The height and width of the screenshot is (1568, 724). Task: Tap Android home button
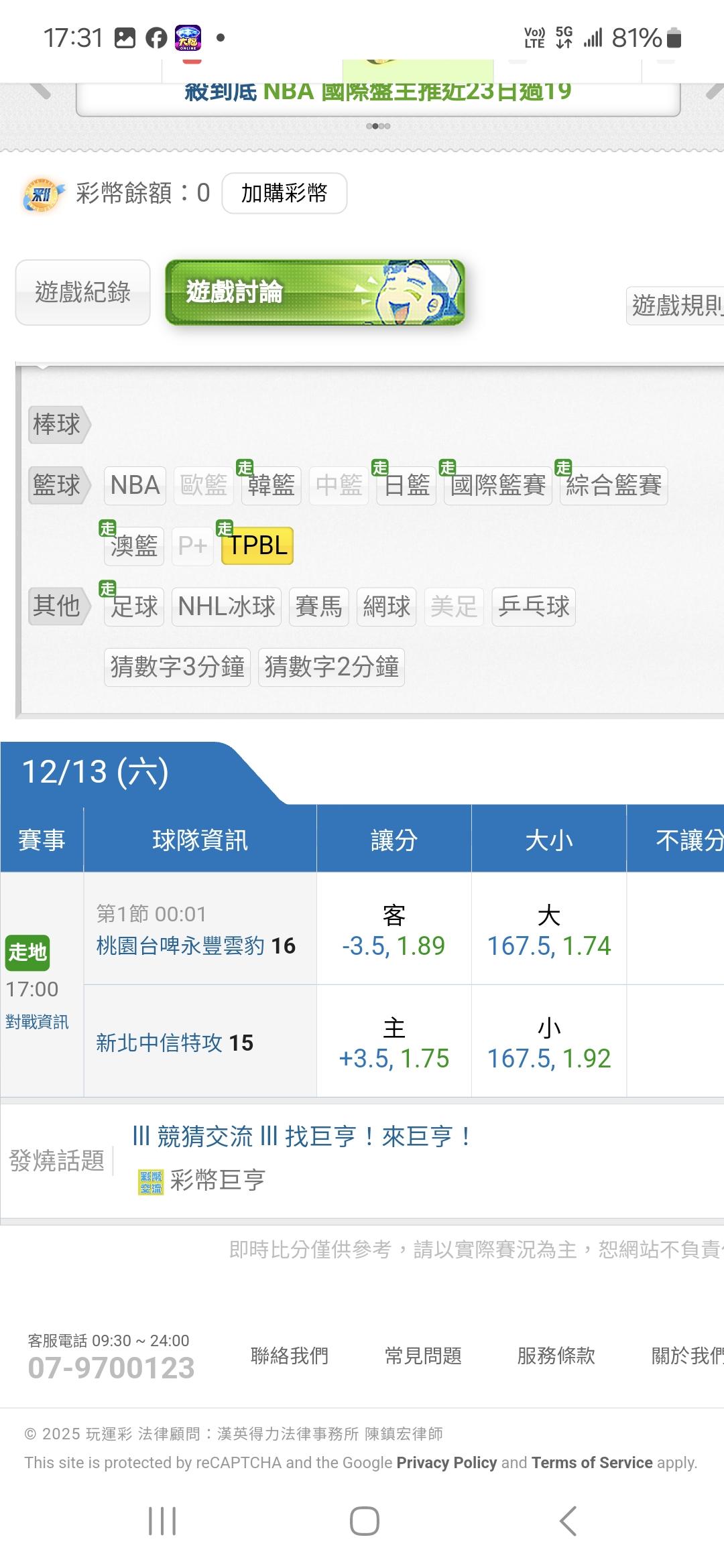(364, 1521)
